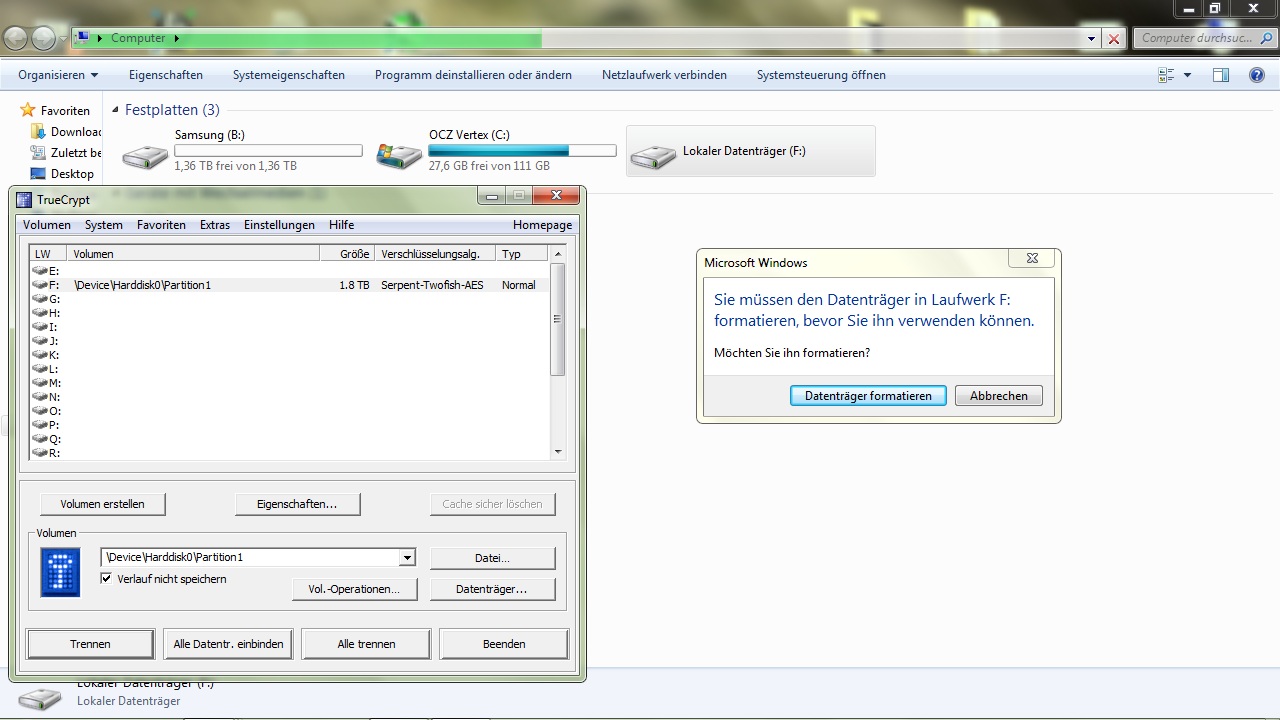The height and width of the screenshot is (720, 1280).
Task: Click the Datei... button
Action: tap(492, 558)
